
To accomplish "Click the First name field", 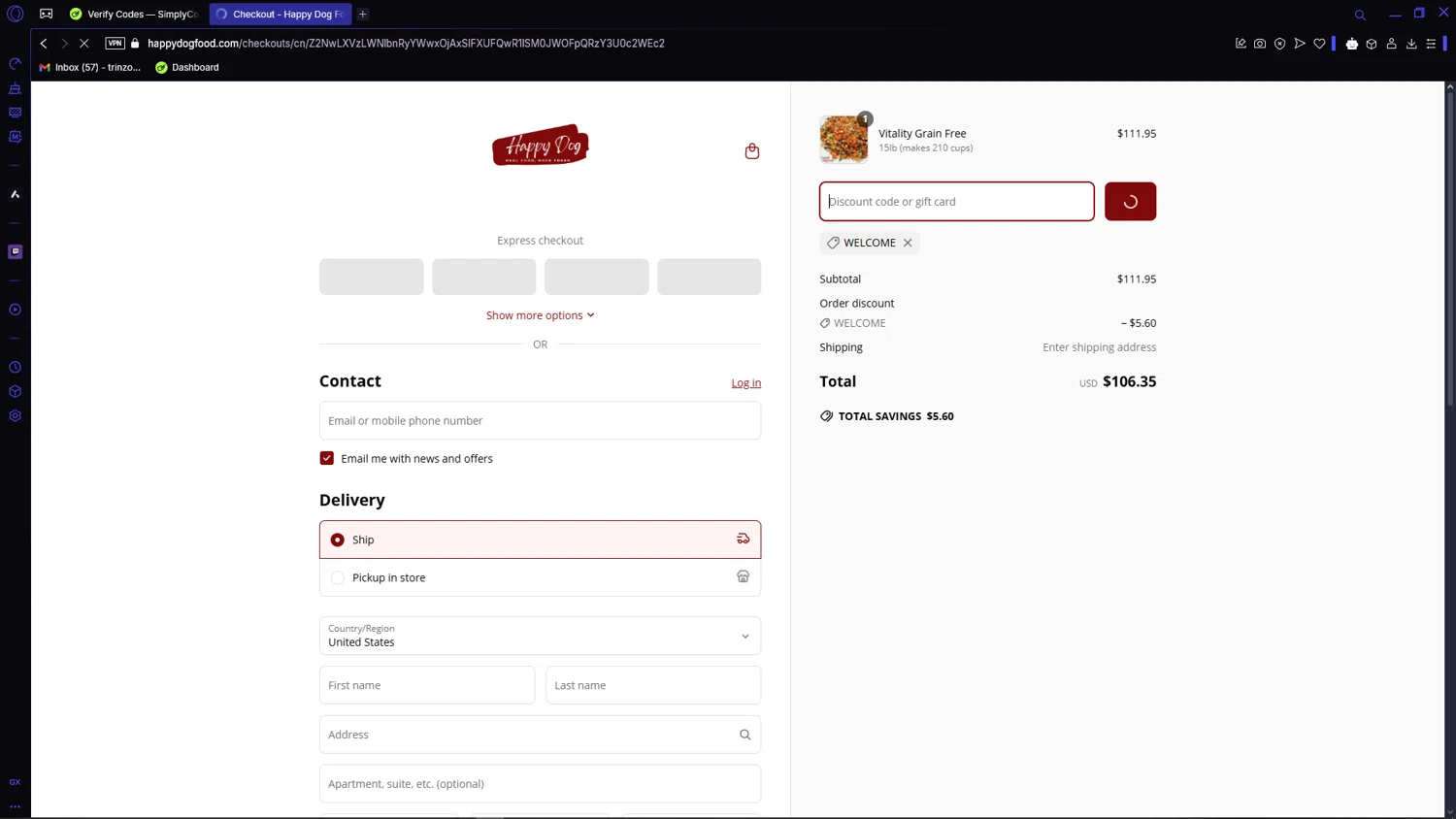I will (427, 685).
